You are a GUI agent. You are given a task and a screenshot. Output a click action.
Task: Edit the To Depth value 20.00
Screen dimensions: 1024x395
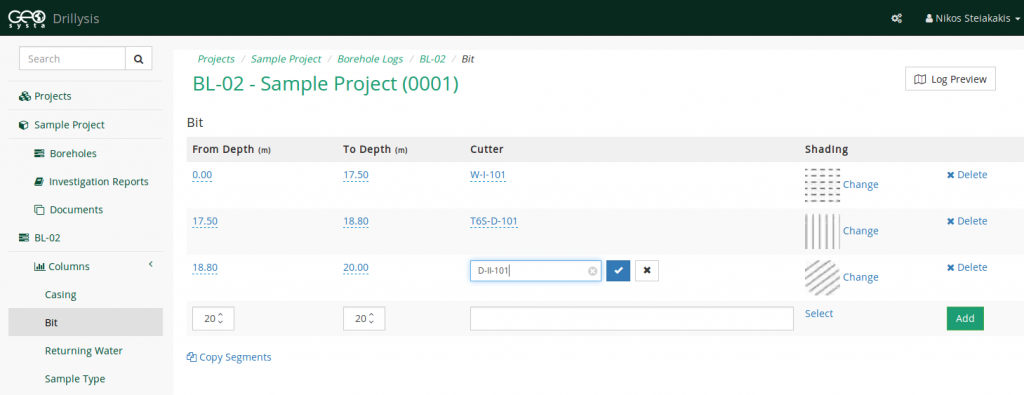point(356,268)
